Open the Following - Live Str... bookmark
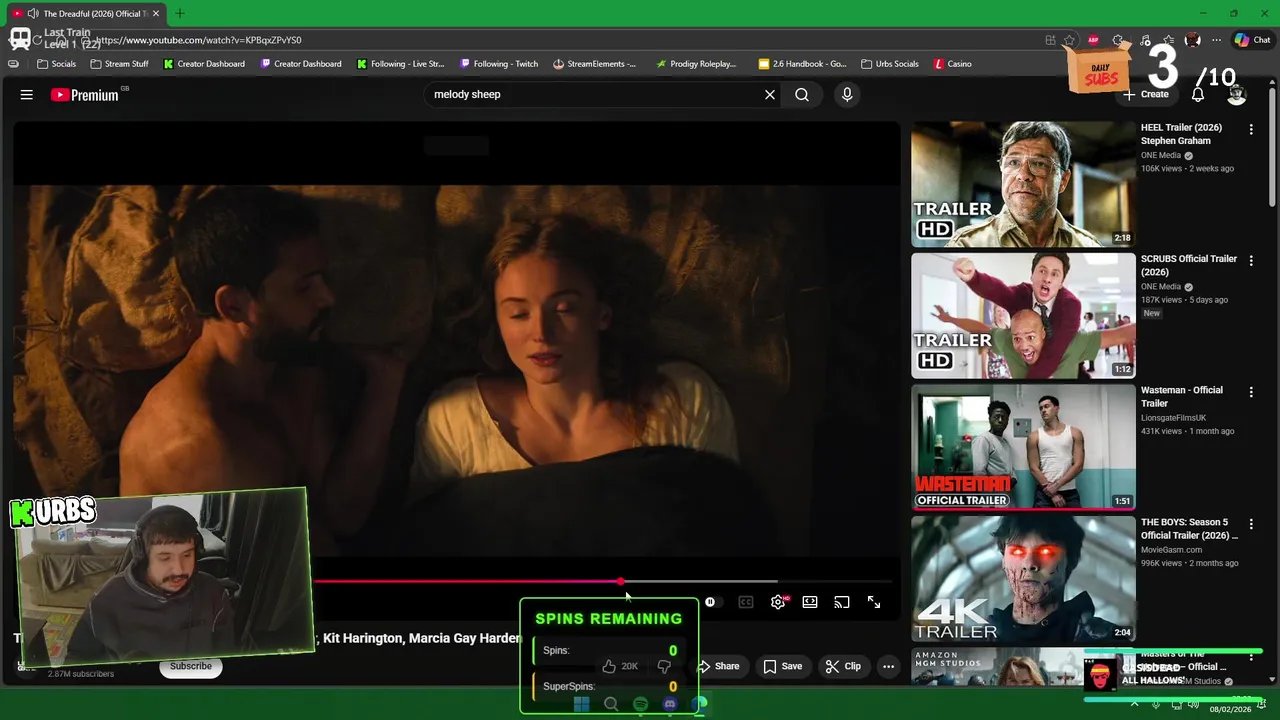This screenshot has height=720, width=1280. (399, 64)
